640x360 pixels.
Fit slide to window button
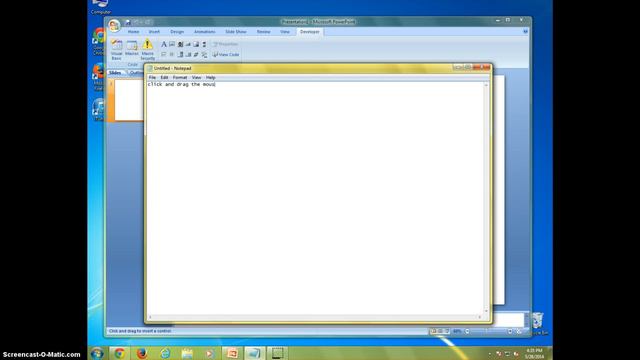pyautogui.click(x=519, y=331)
